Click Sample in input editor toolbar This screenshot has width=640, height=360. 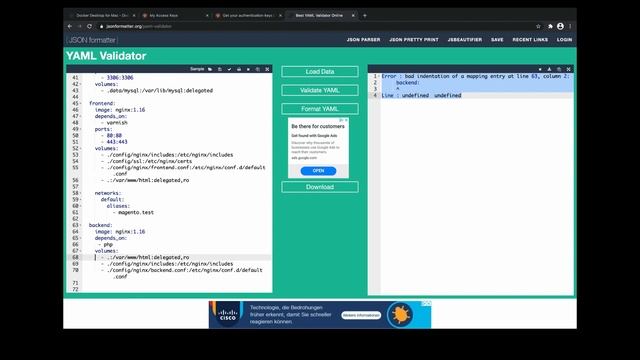[x=197, y=69]
